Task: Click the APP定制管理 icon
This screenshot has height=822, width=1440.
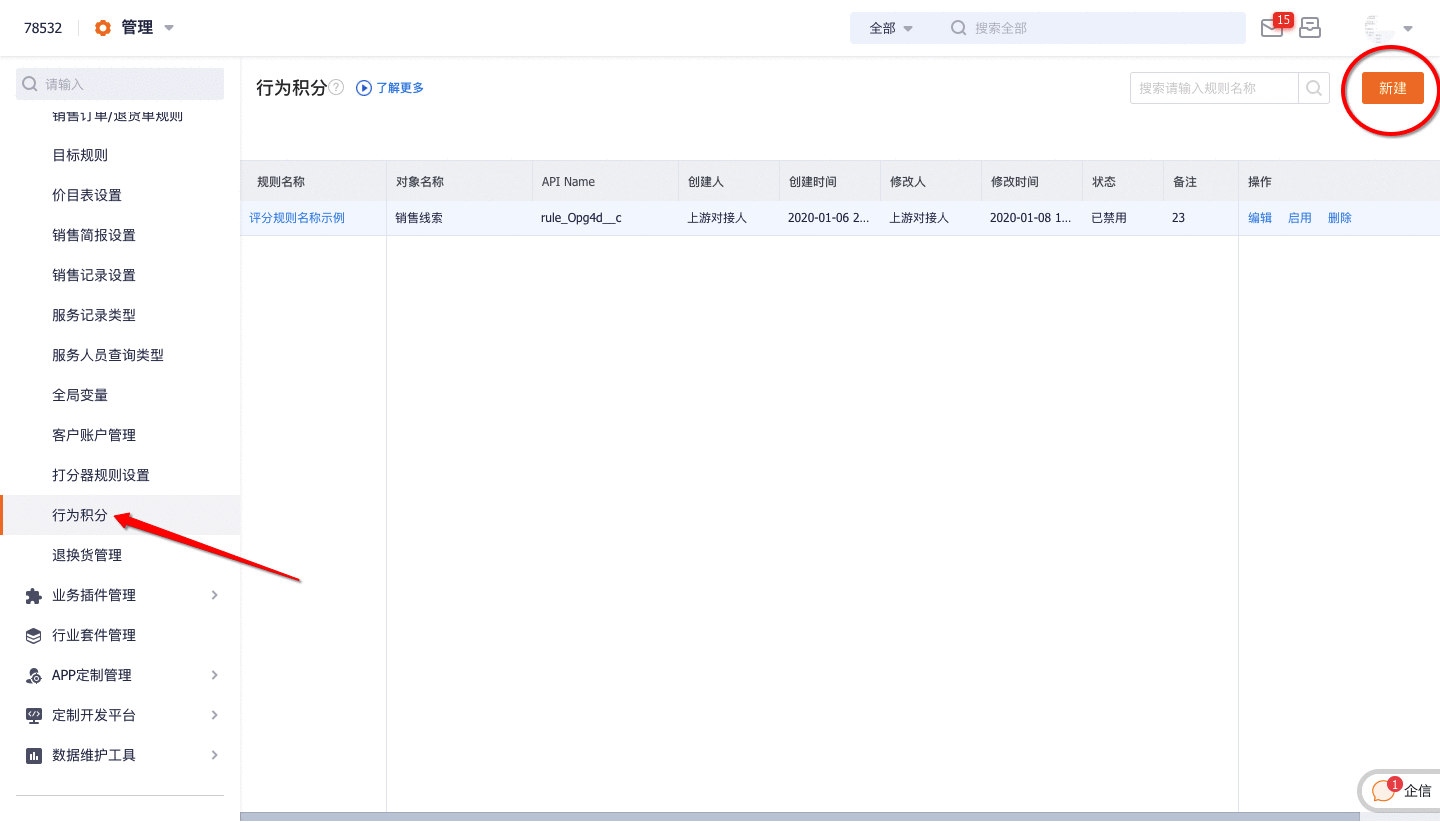Action: pos(34,676)
